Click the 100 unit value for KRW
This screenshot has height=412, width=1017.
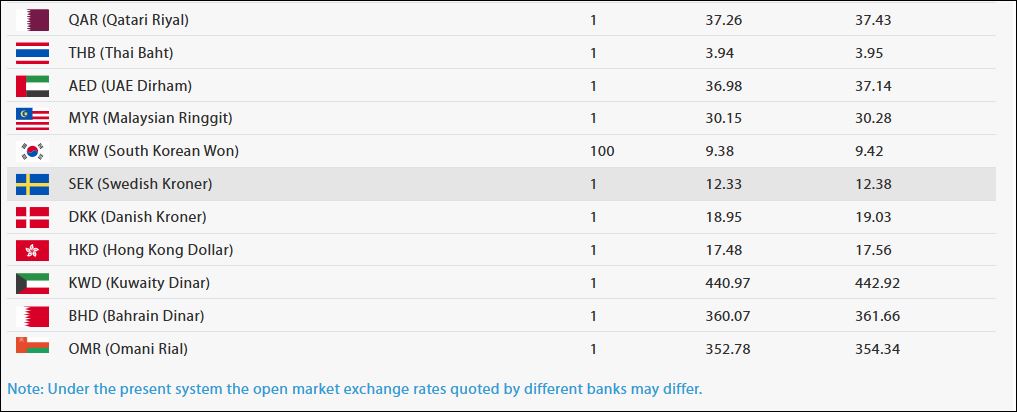tap(602, 151)
